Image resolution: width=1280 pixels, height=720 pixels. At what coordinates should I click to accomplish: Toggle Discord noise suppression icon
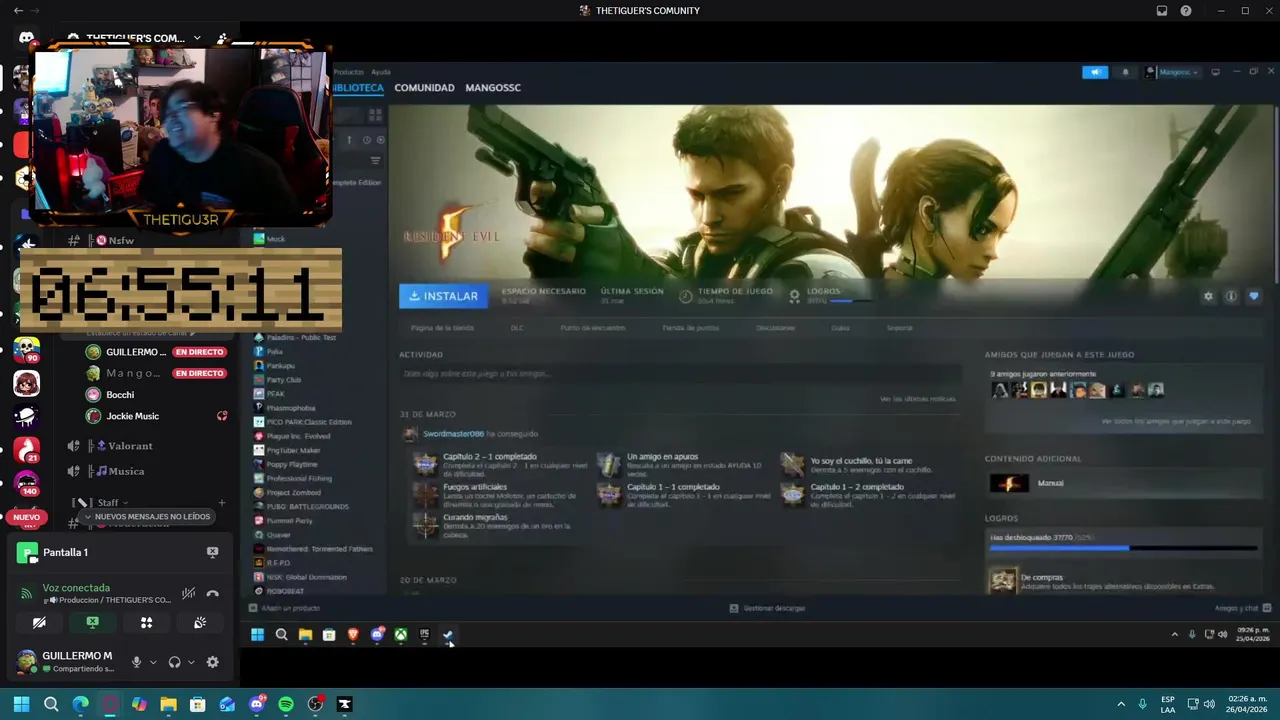pyautogui.click(x=188, y=593)
